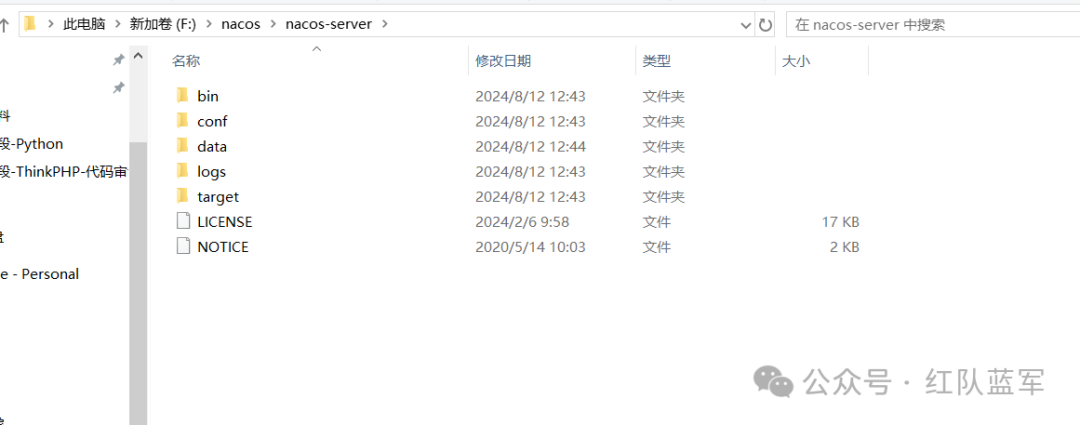Click the sidebar scrollbar thumb
The width and height of the screenshot is (1080, 425).
click(x=138, y=282)
